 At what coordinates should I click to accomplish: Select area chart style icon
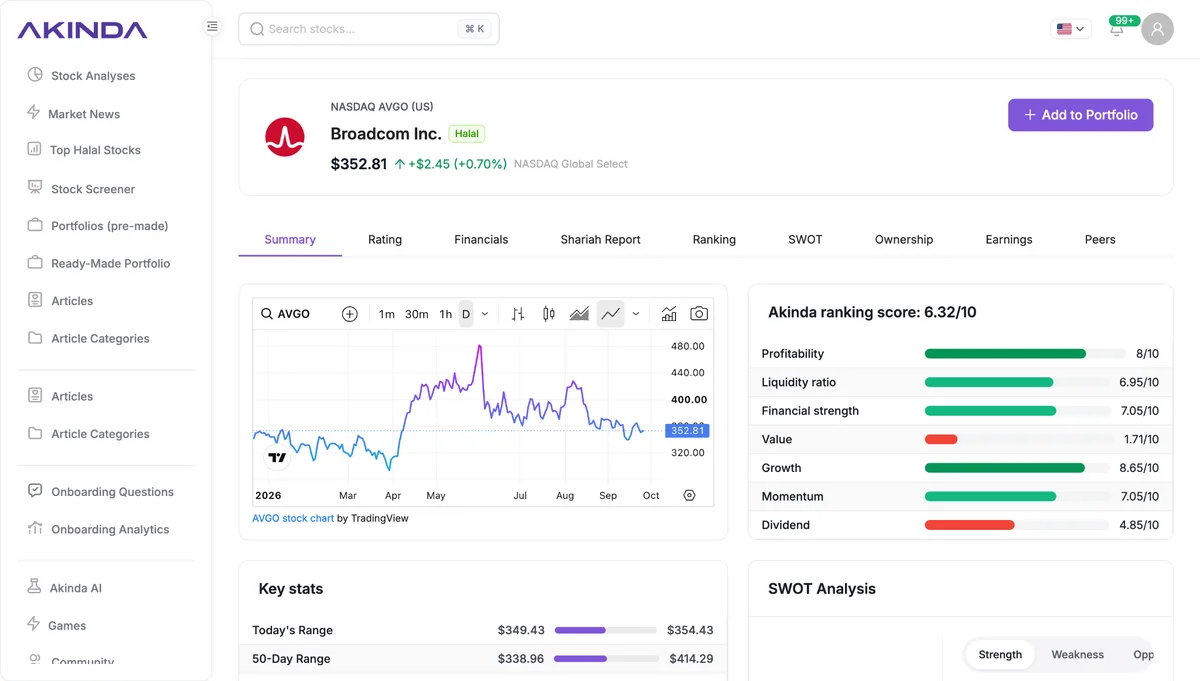[579, 314]
